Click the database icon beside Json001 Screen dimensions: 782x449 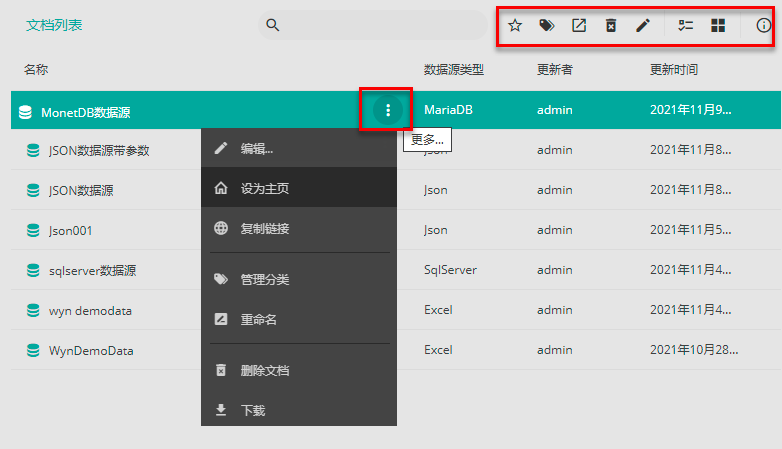click(x=33, y=230)
